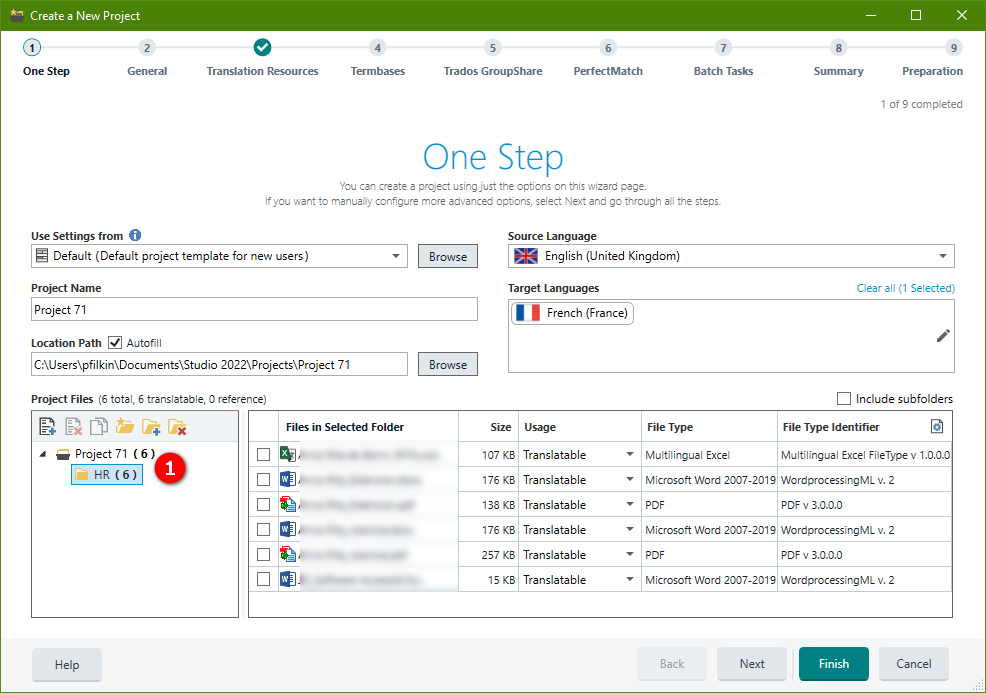Click the Cancel button

click(x=914, y=663)
